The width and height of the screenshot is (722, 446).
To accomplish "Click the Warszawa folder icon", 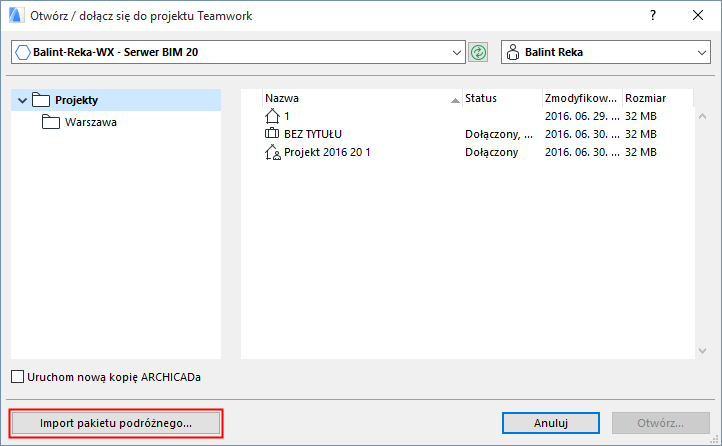I will click(51, 122).
